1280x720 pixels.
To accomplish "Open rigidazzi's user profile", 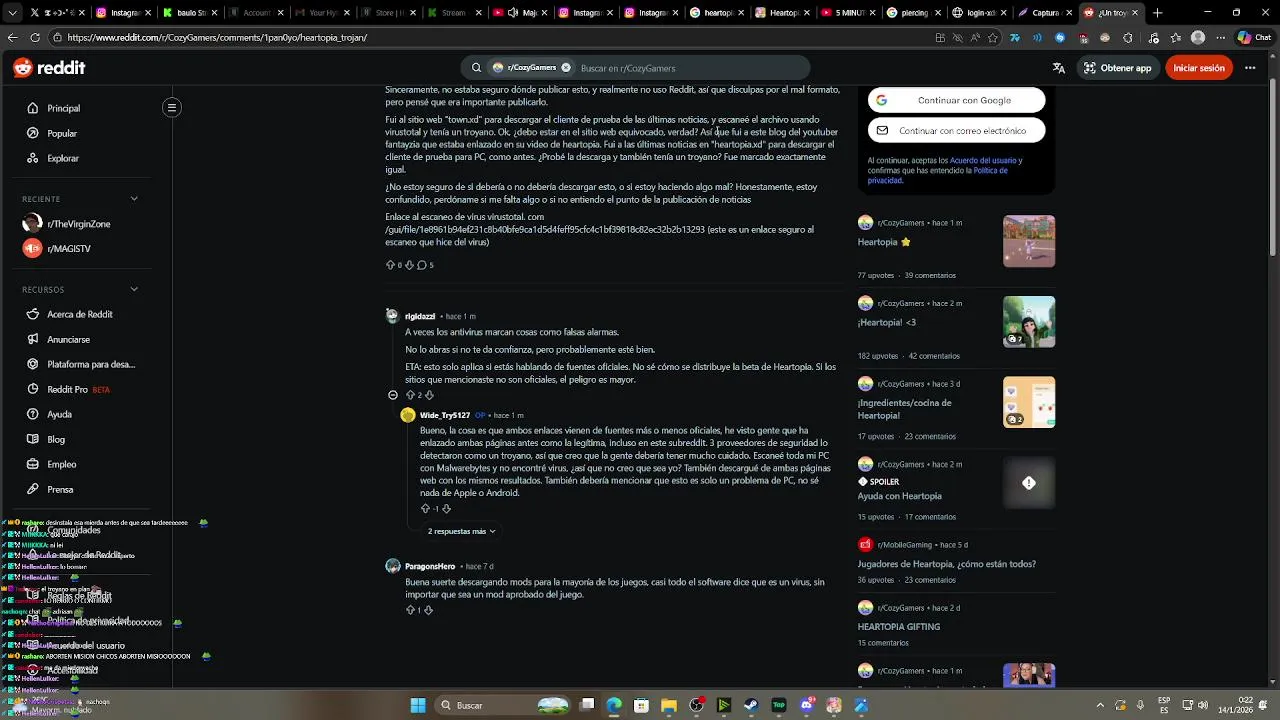I will click(420, 316).
